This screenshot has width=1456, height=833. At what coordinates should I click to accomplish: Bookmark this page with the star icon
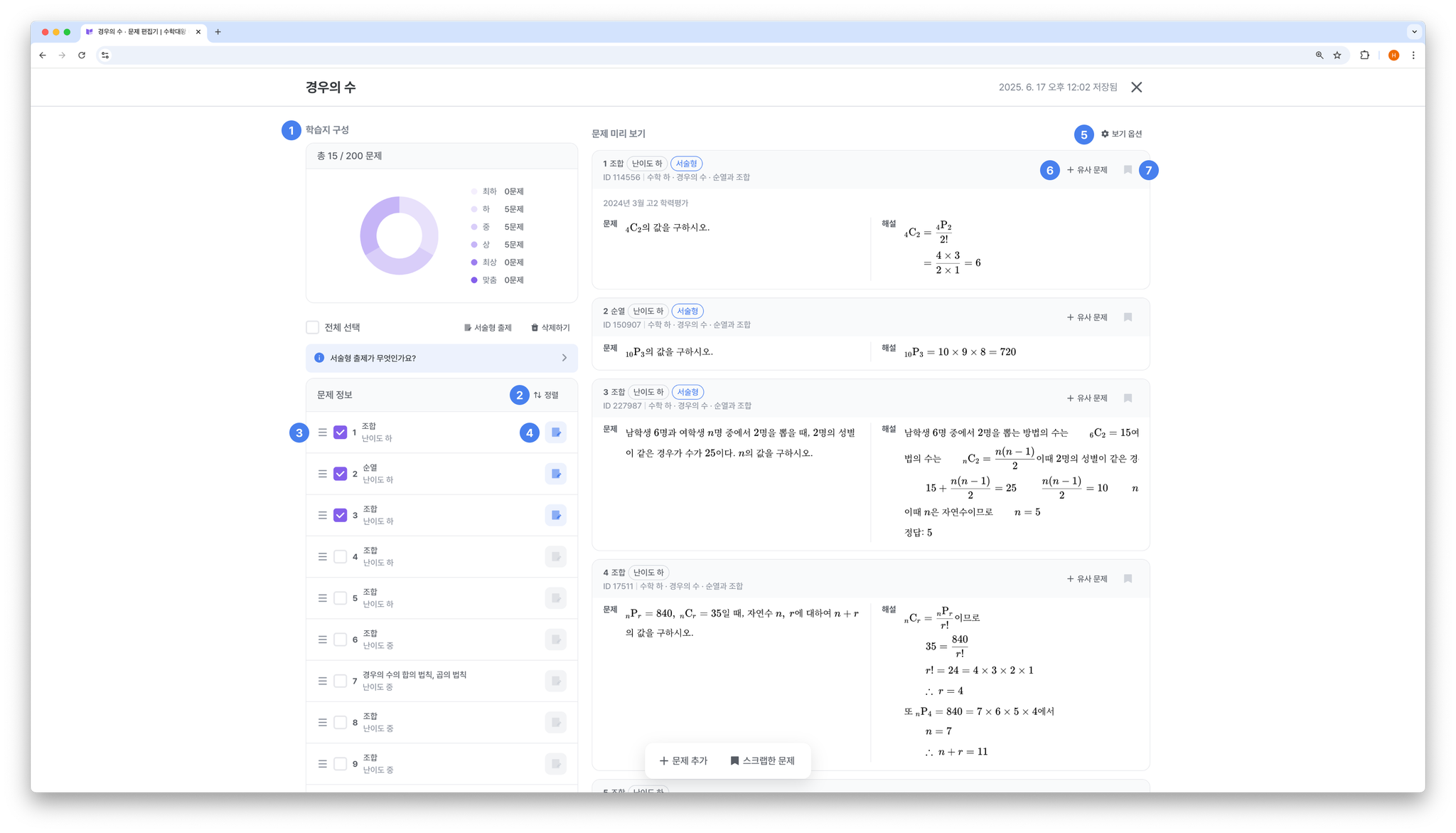pyautogui.click(x=1337, y=55)
